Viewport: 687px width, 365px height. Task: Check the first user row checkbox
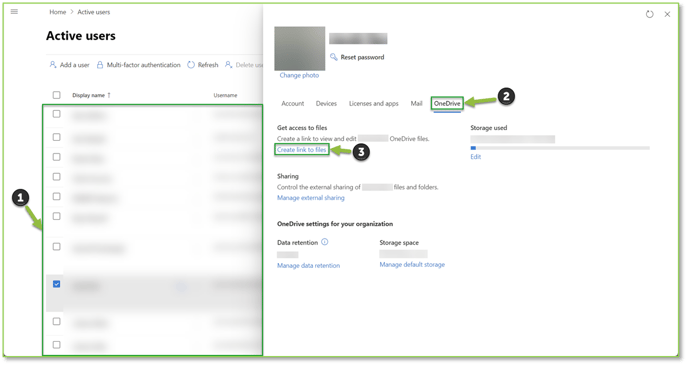coord(57,114)
